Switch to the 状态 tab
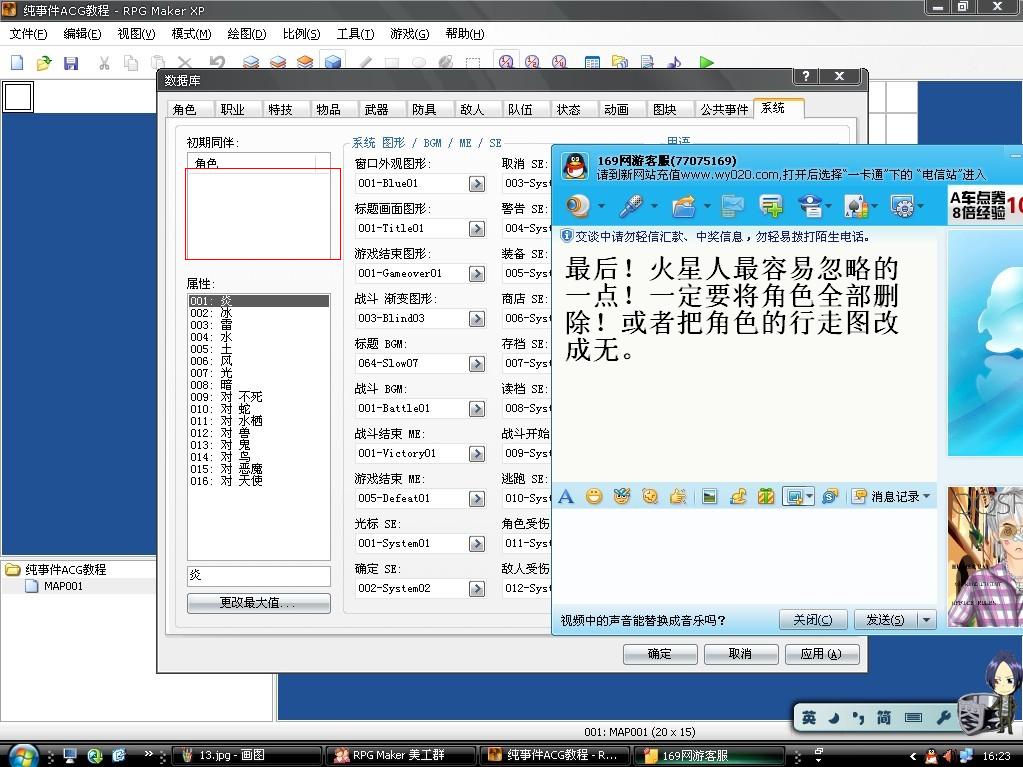This screenshot has height=767, width=1023. tap(568, 110)
